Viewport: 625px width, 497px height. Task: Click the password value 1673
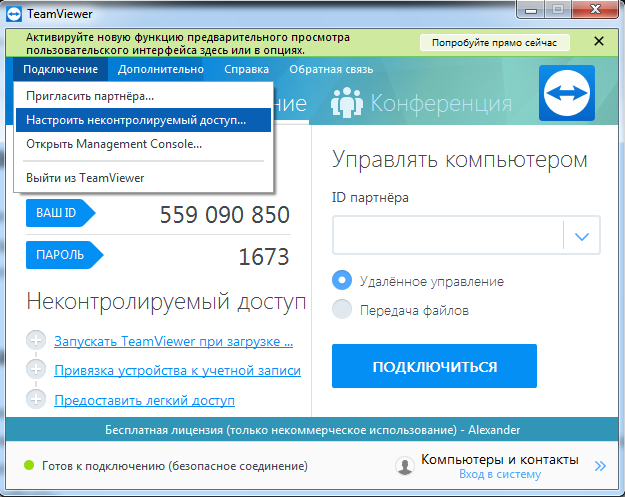263,257
